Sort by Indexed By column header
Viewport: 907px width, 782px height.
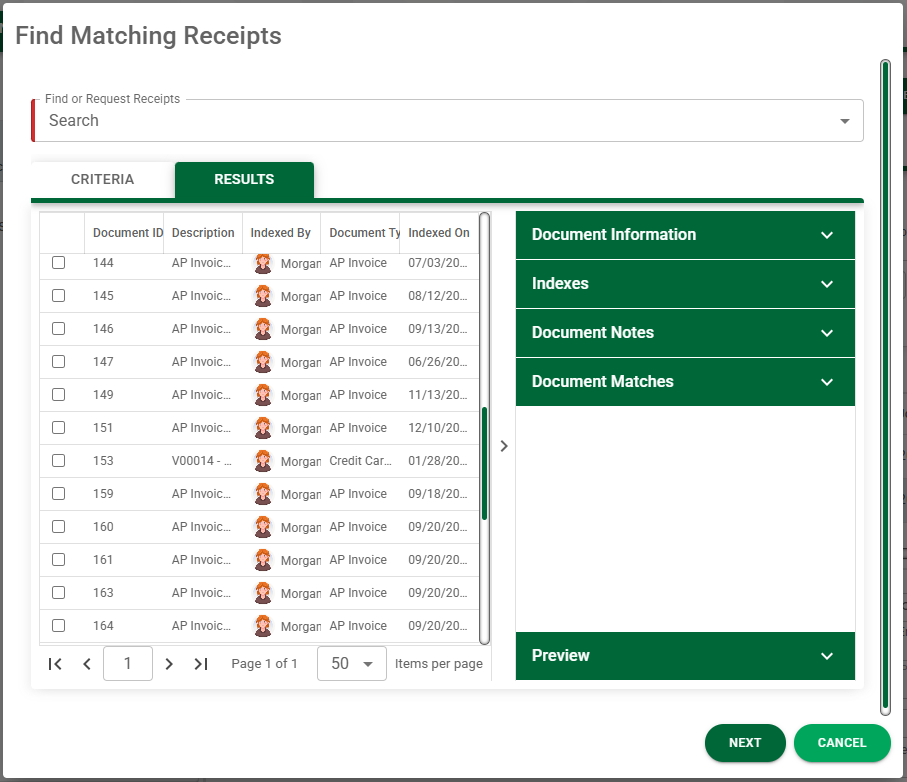tap(281, 233)
